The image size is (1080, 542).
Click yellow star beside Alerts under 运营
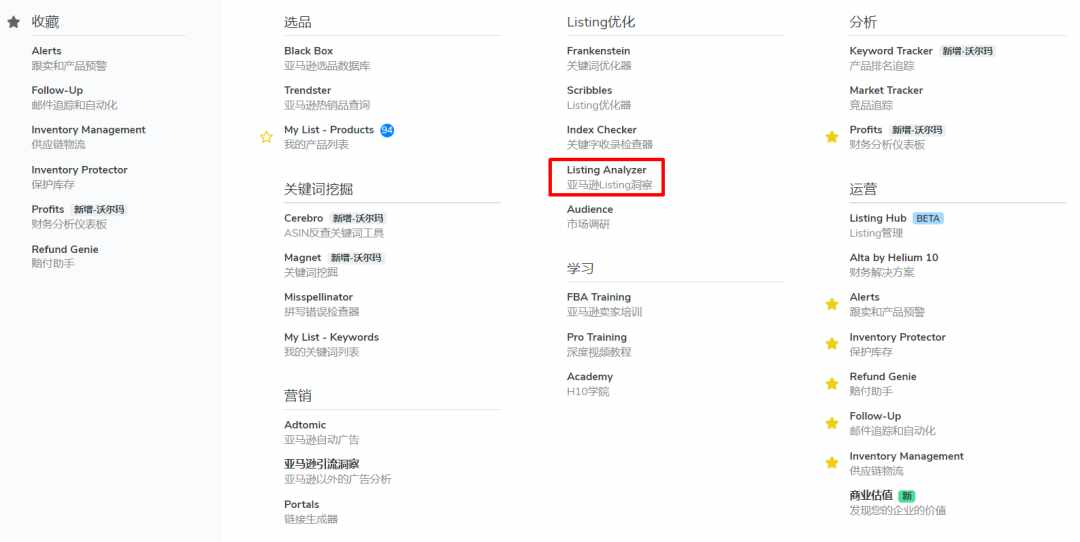[831, 304]
